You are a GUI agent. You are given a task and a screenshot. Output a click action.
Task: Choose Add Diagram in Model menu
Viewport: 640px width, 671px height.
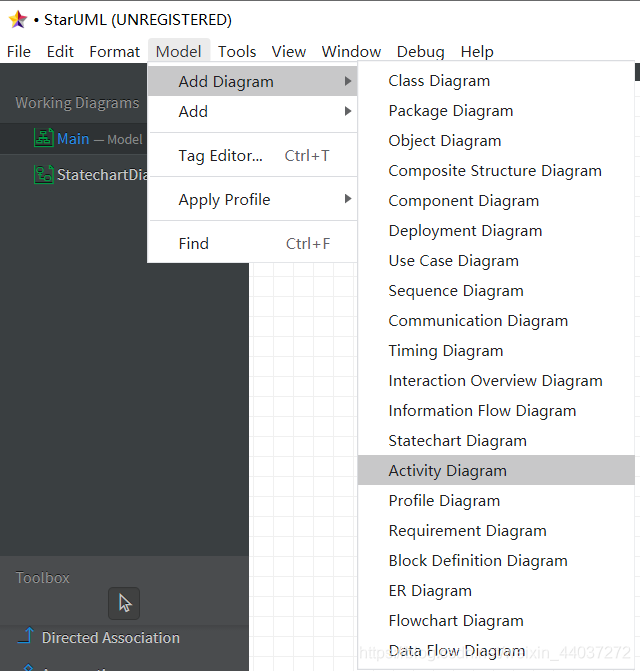252,81
